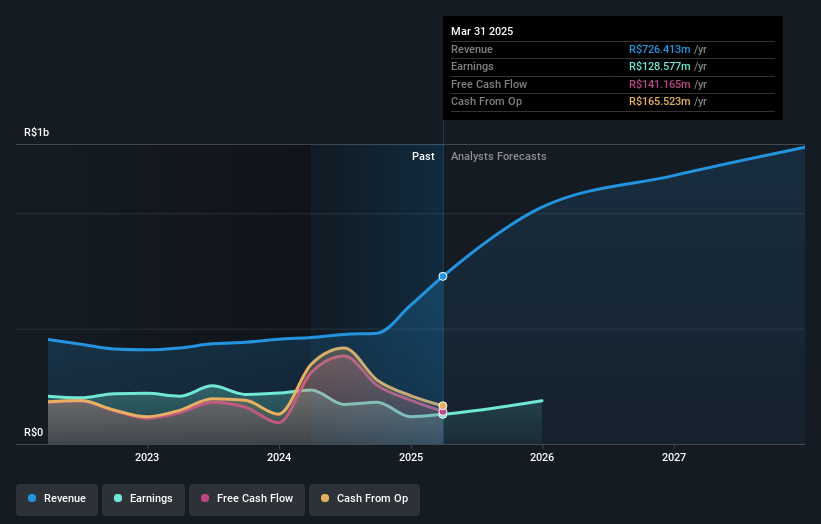
Task: Toggle the Free Cash Flow legend button
Action: coord(247,499)
